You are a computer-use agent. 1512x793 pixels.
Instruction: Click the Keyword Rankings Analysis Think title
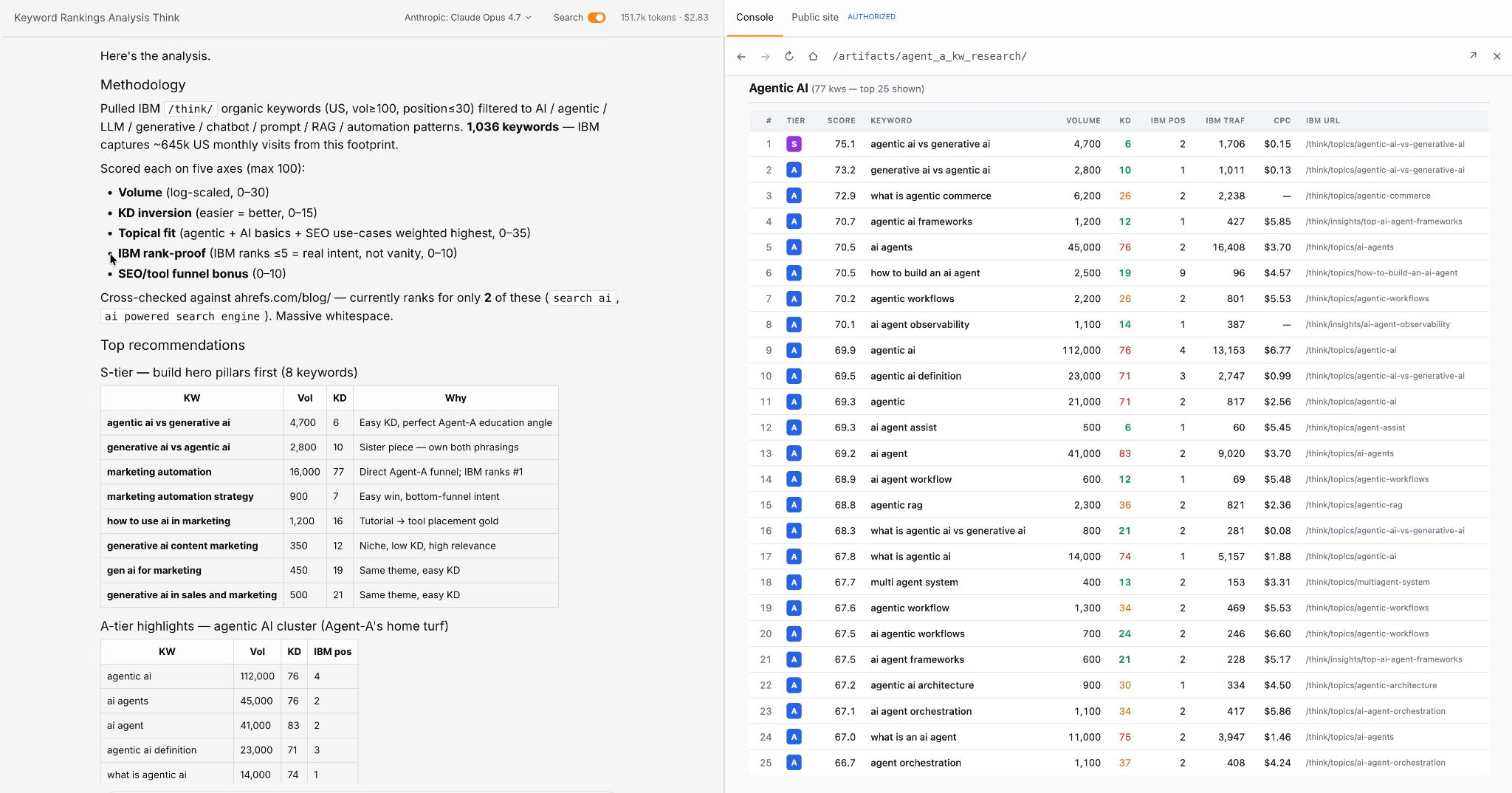pyautogui.click(x=97, y=18)
